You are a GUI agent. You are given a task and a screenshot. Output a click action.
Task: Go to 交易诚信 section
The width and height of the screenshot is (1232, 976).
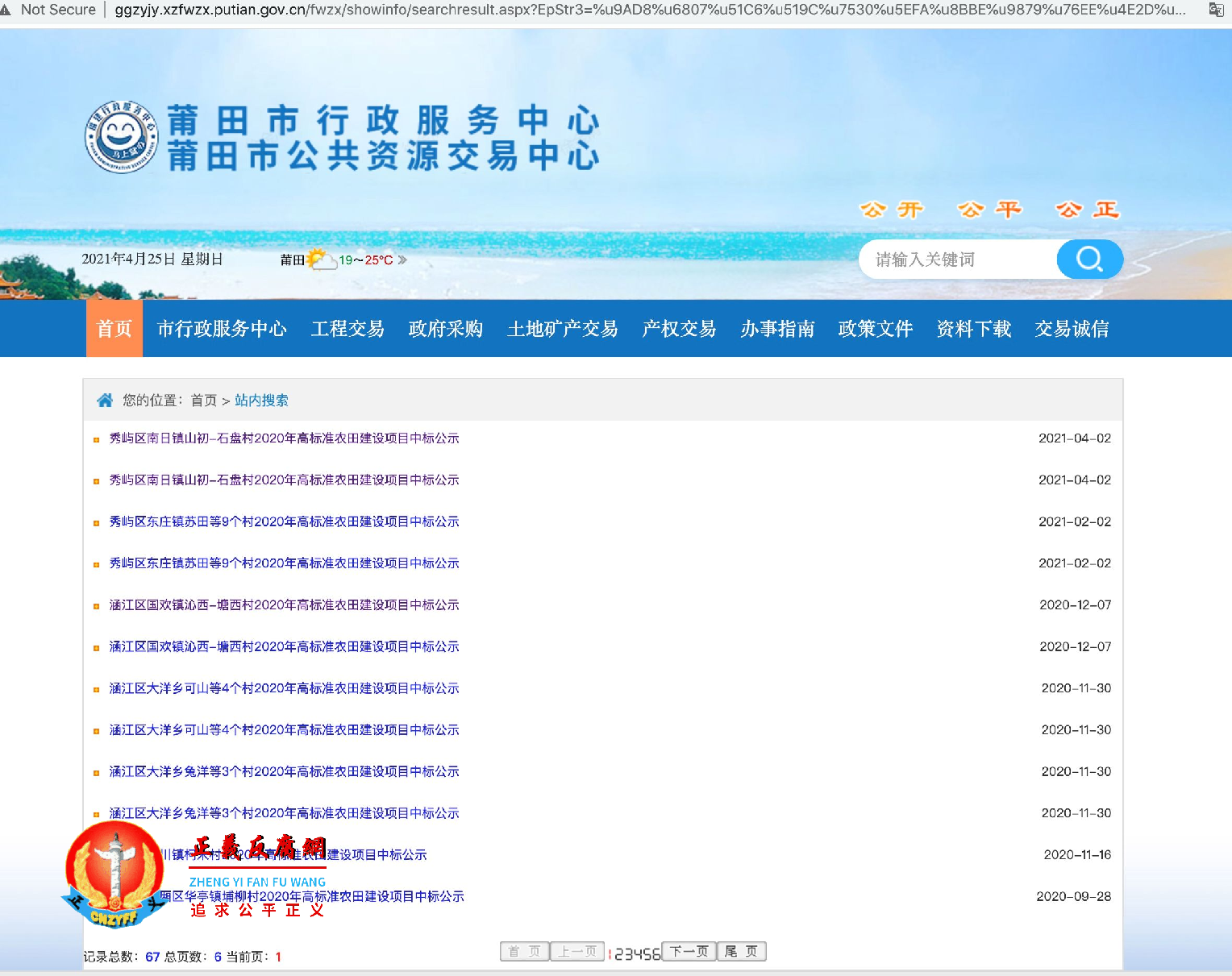(1072, 329)
